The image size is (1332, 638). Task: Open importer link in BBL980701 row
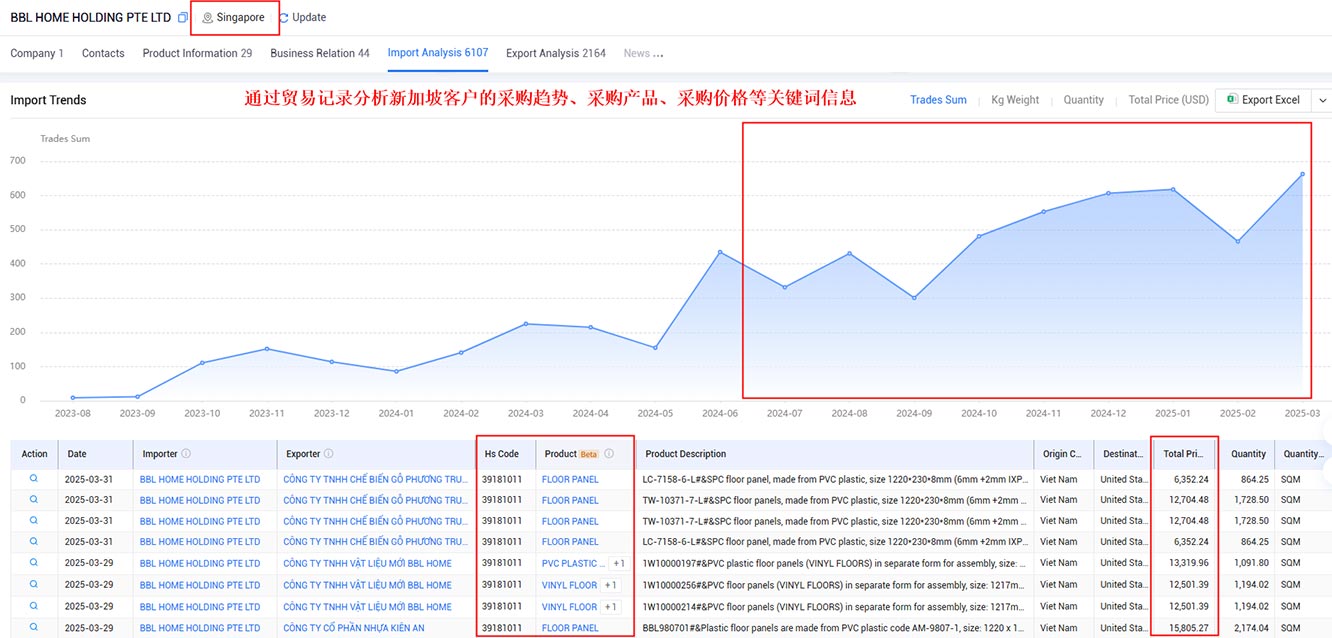tap(200, 628)
